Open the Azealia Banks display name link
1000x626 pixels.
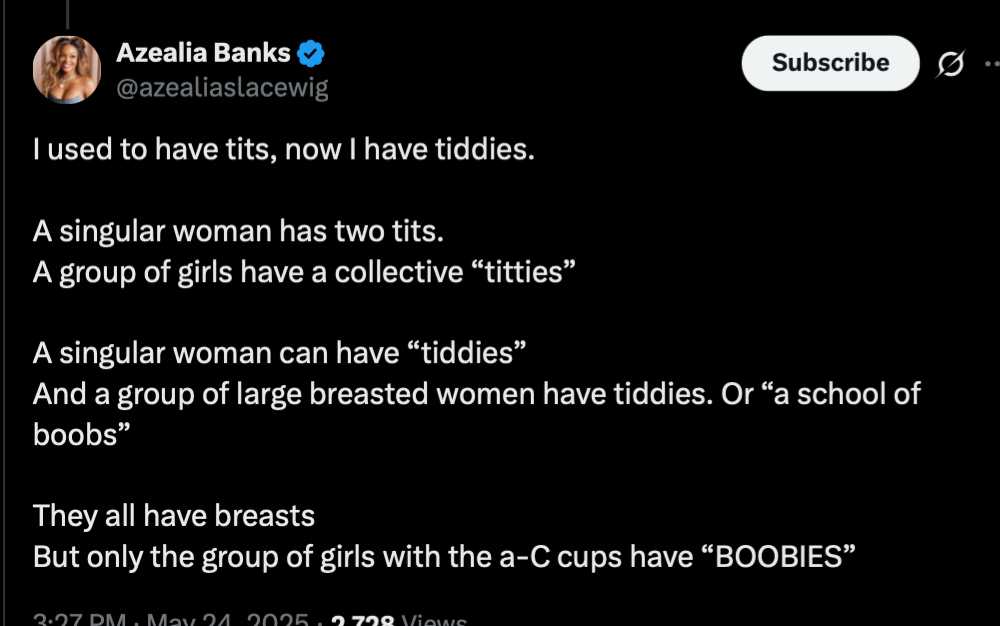203,53
